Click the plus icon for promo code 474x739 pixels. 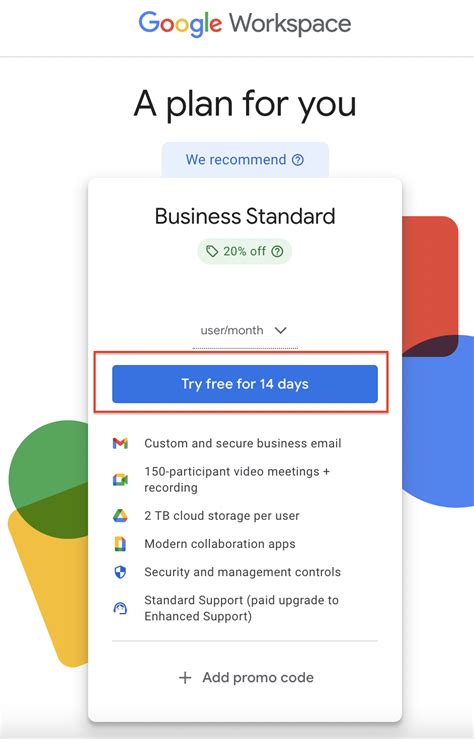[x=185, y=678]
